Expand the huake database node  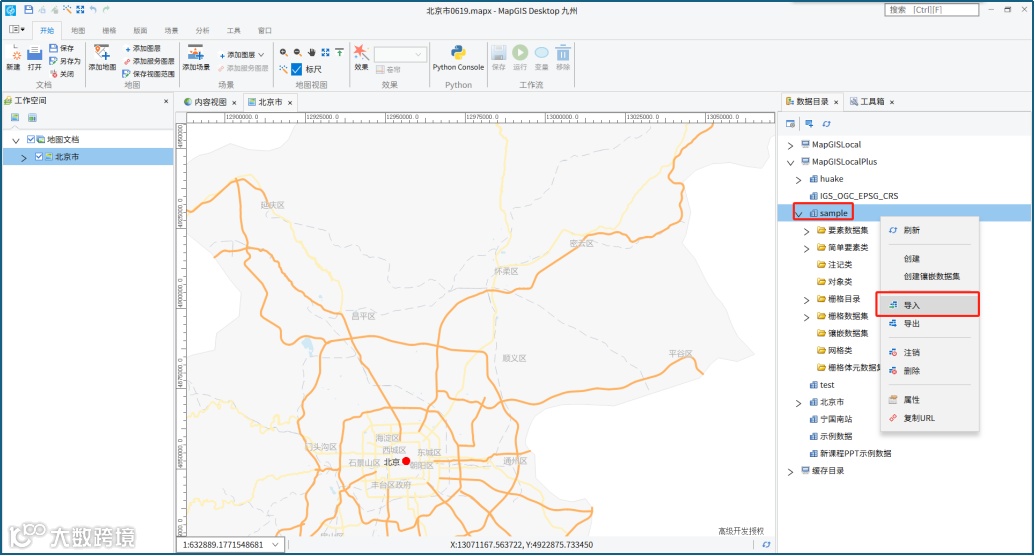[798, 179]
